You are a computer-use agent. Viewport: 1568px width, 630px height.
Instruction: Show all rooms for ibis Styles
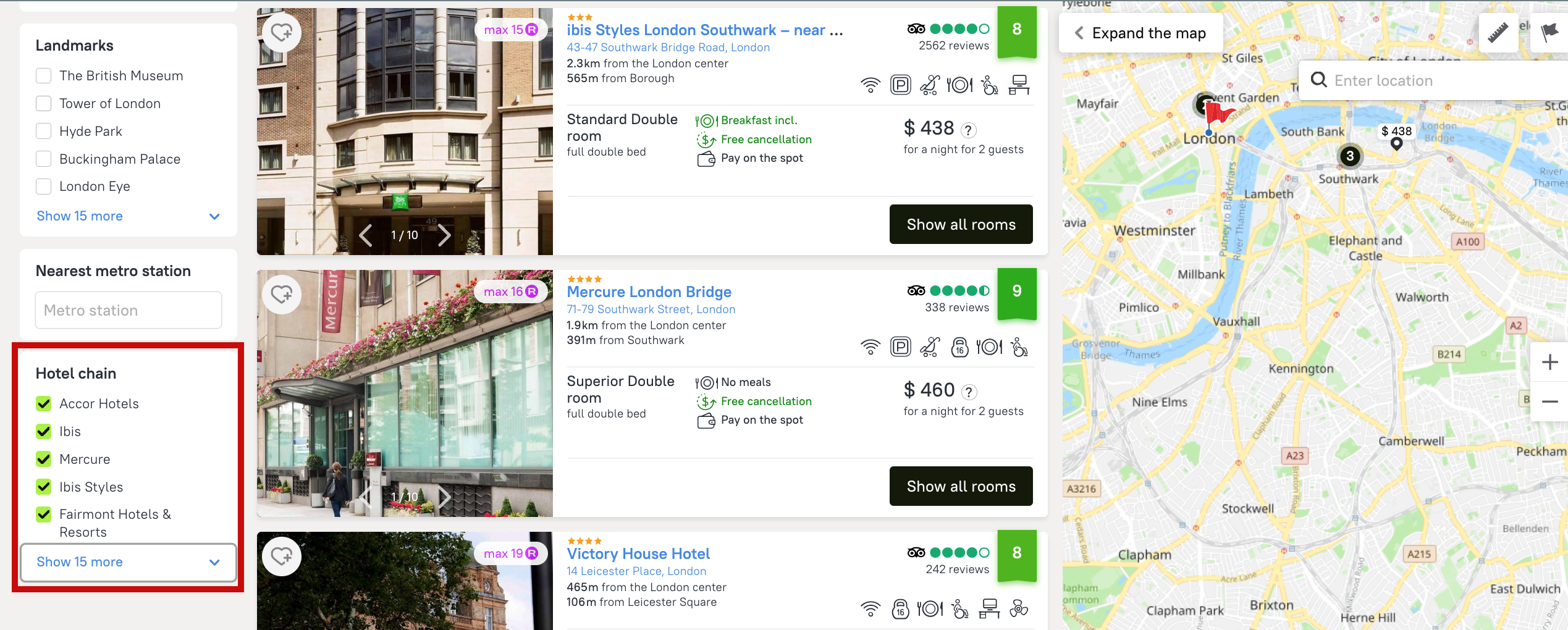(961, 225)
